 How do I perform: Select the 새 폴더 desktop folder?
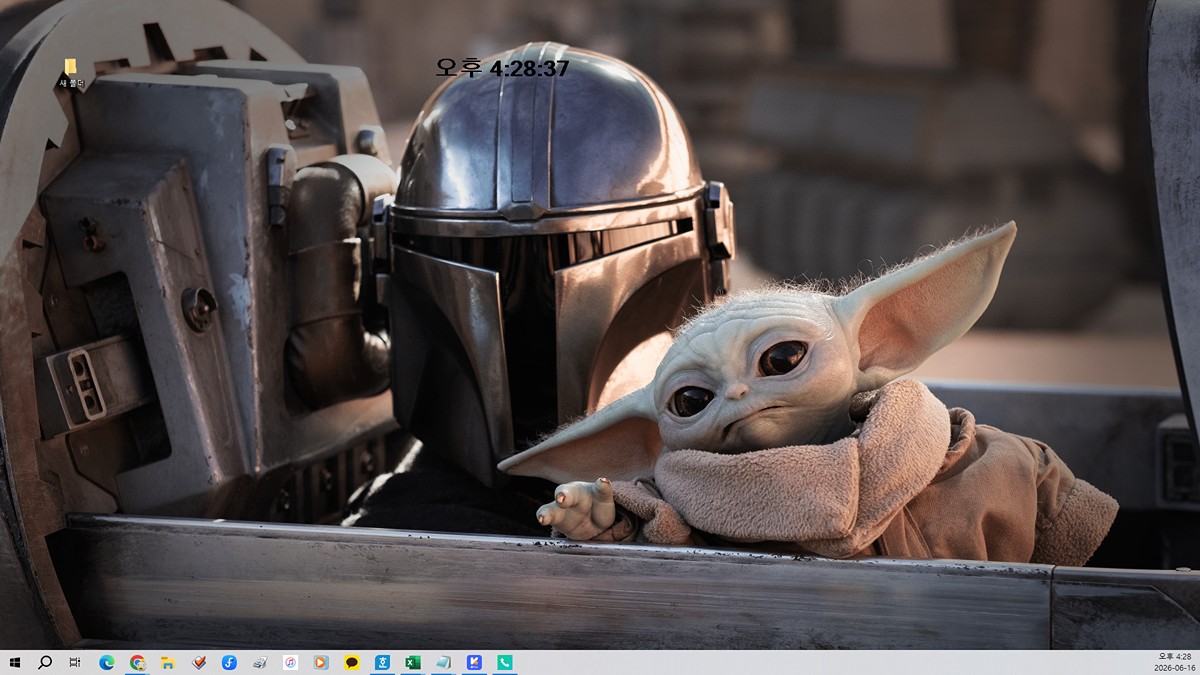pyautogui.click(x=71, y=73)
